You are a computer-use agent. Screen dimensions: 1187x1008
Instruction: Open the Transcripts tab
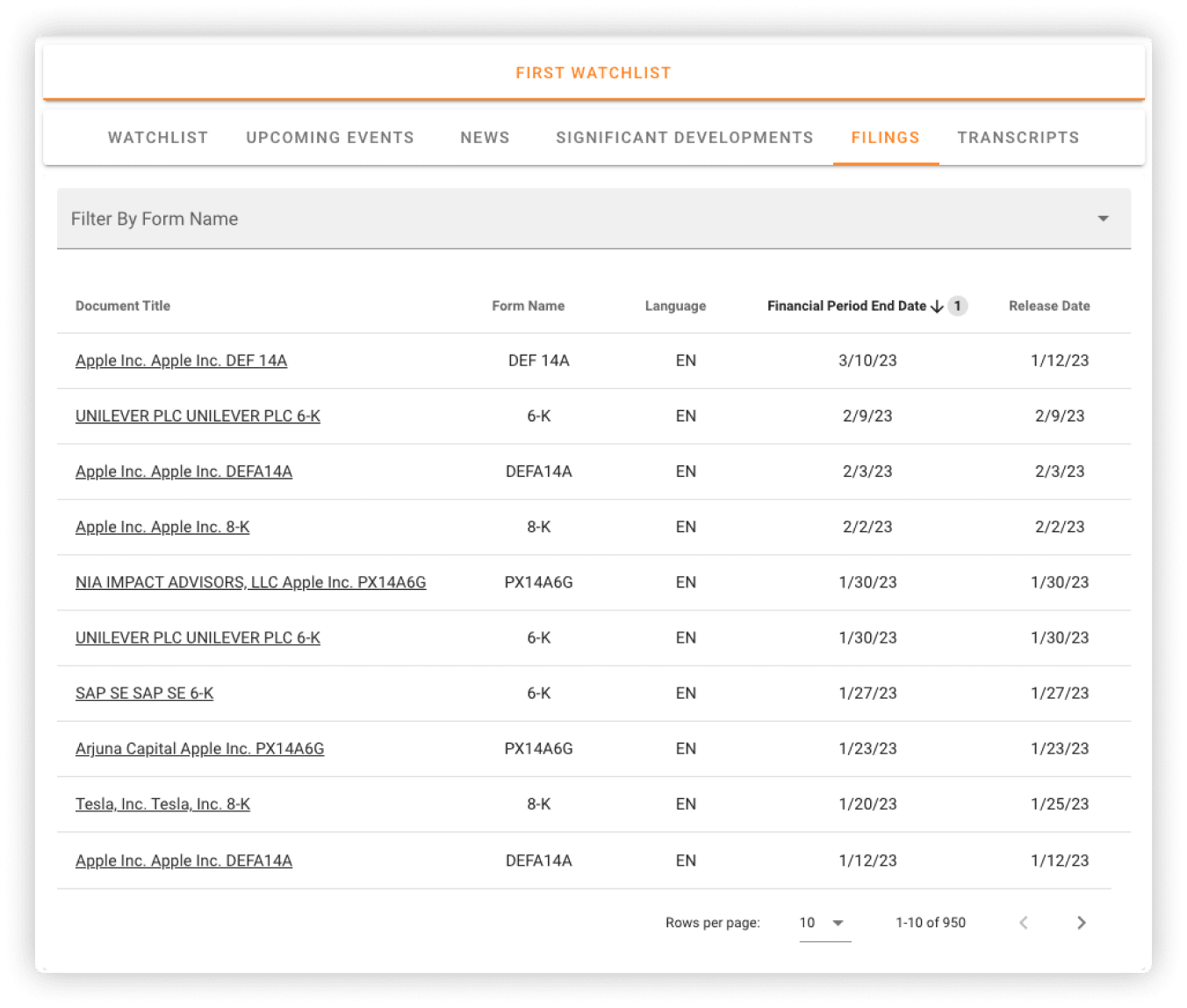(x=1018, y=138)
